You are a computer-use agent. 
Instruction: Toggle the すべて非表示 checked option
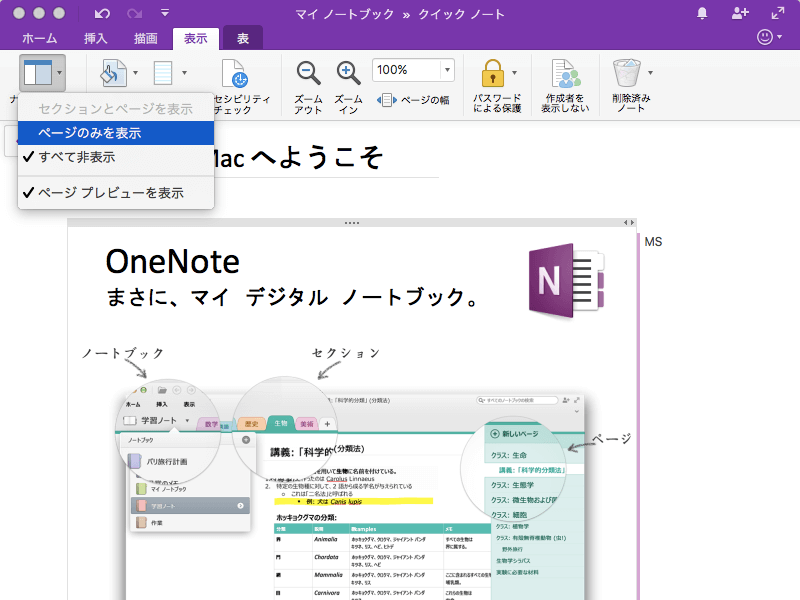[x=116, y=157]
